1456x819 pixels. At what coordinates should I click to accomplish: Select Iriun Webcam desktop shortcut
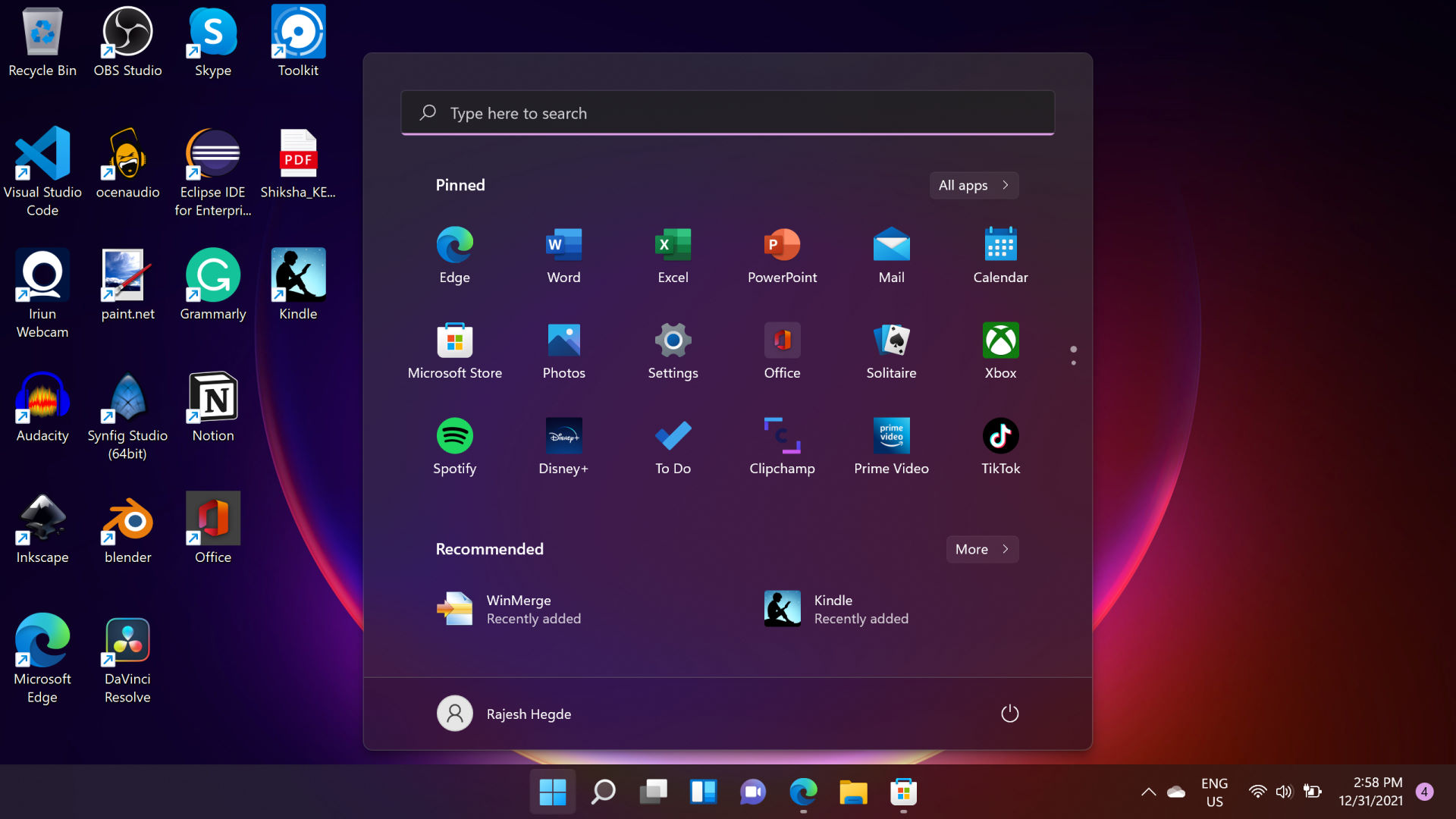(42, 293)
